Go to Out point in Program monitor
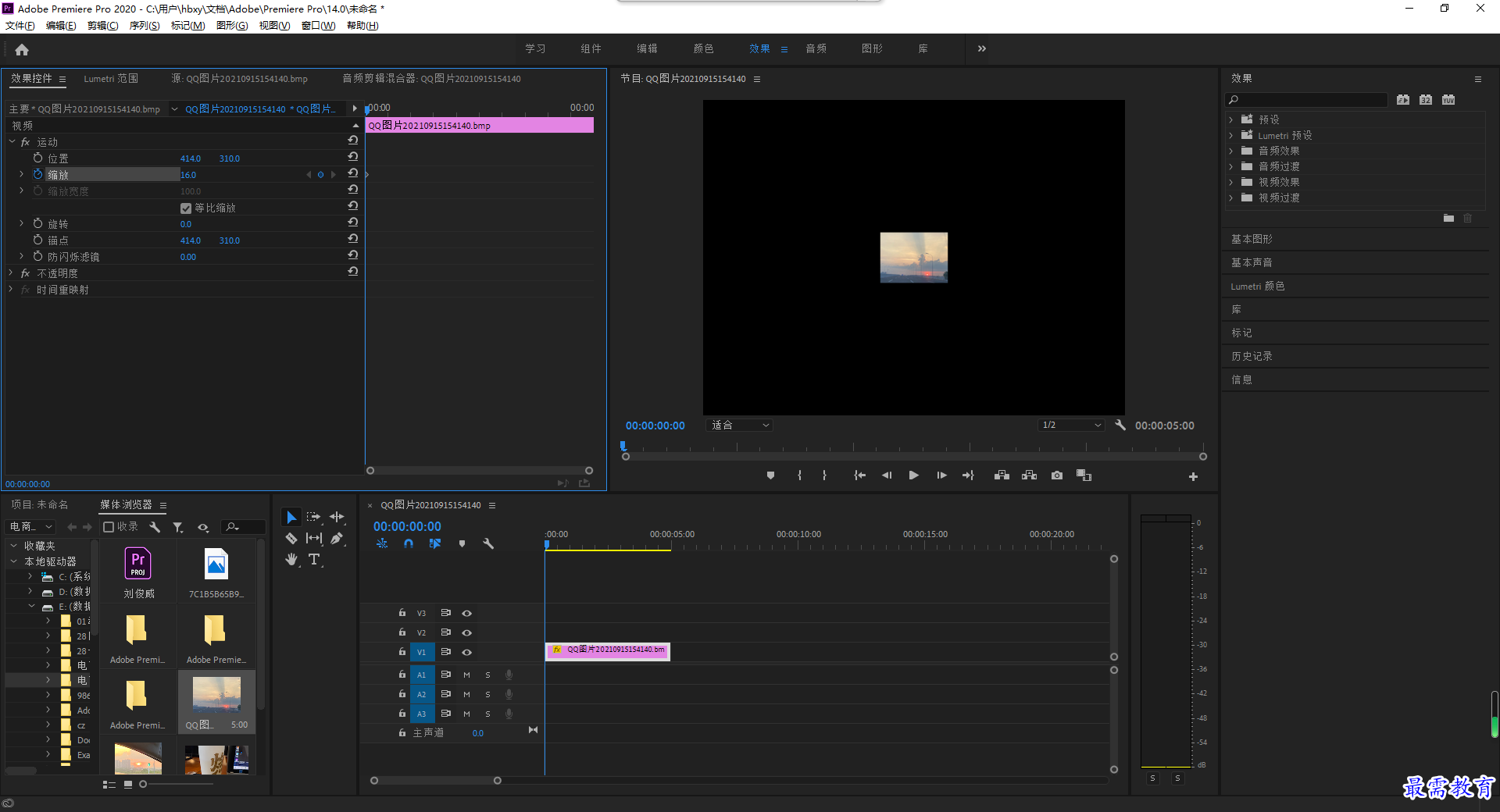 [x=968, y=475]
